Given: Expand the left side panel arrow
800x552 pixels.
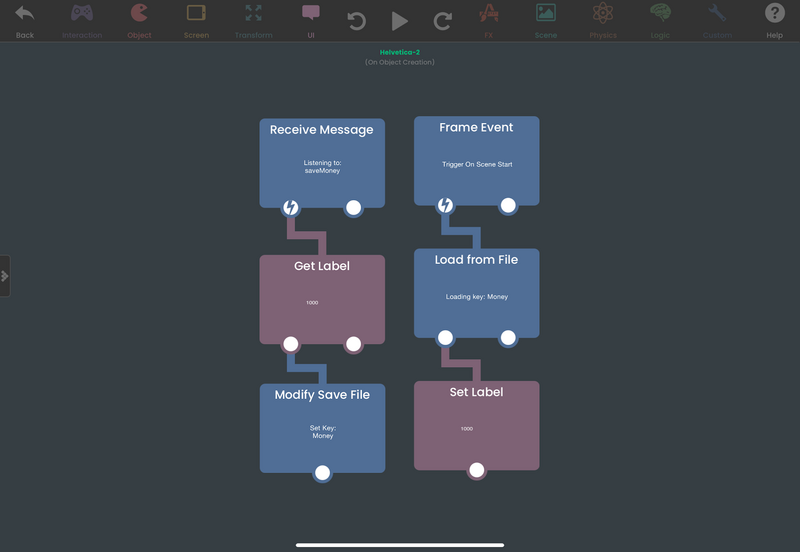Looking at the screenshot, I should click(x=5, y=276).
